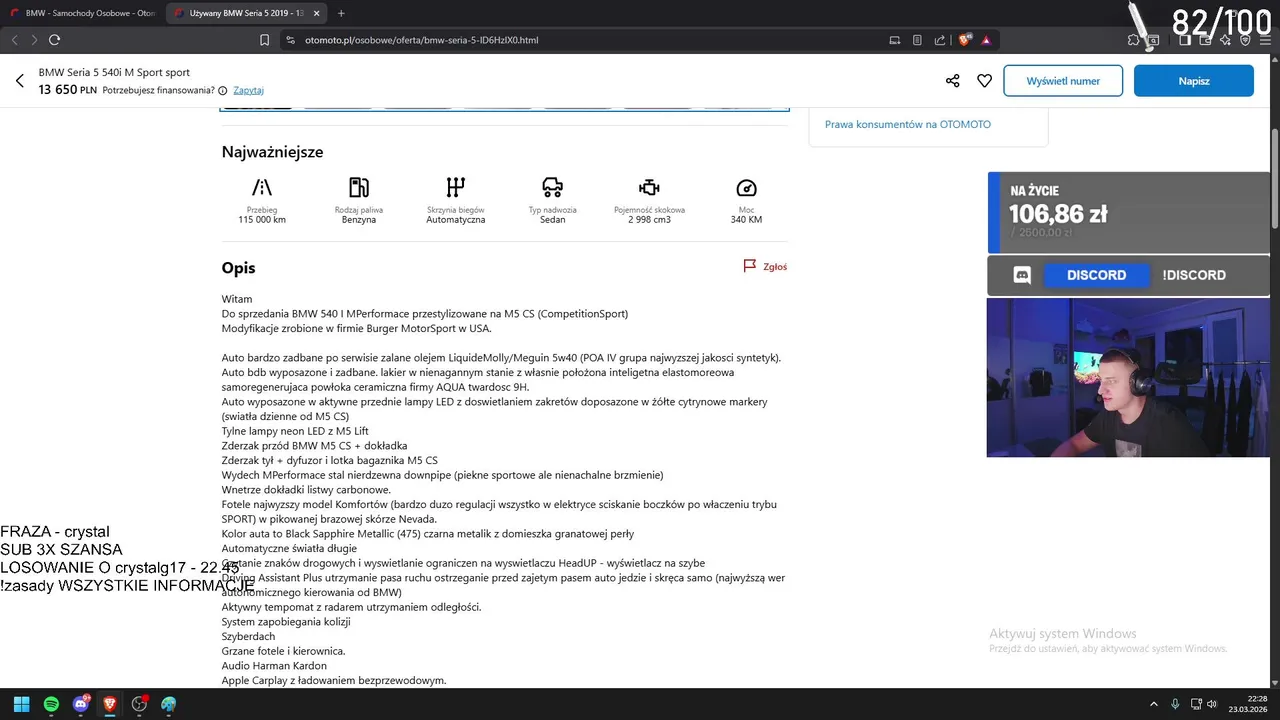This screenshot has height=720, width=1280.
Task: Click the Typ nadwozia car body icon
Action: (553, 187)
